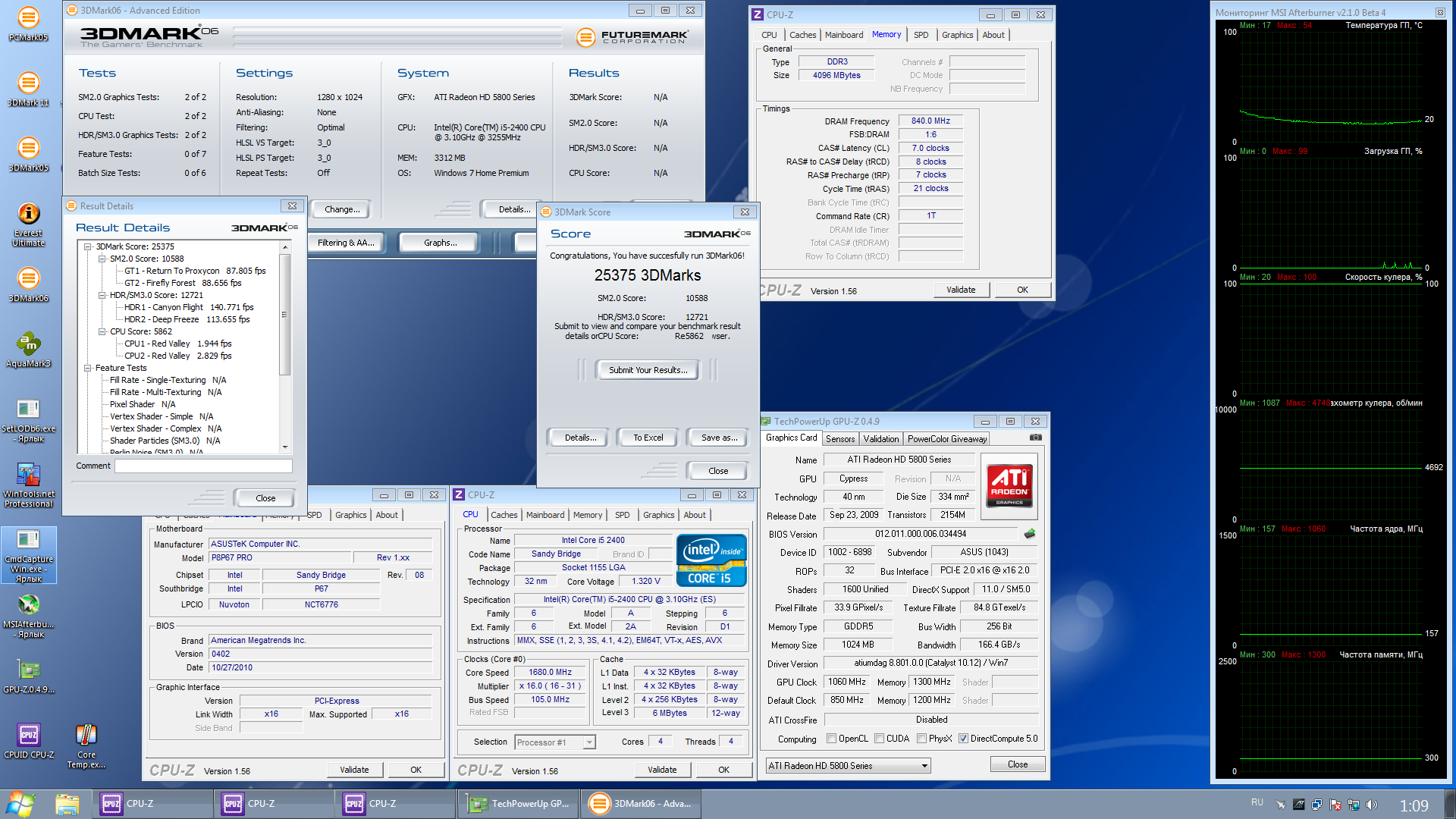Launch the CPUID CPU-Z desktop icon
The height and width of the screenshot is (819, 1456).
[28, 741]
